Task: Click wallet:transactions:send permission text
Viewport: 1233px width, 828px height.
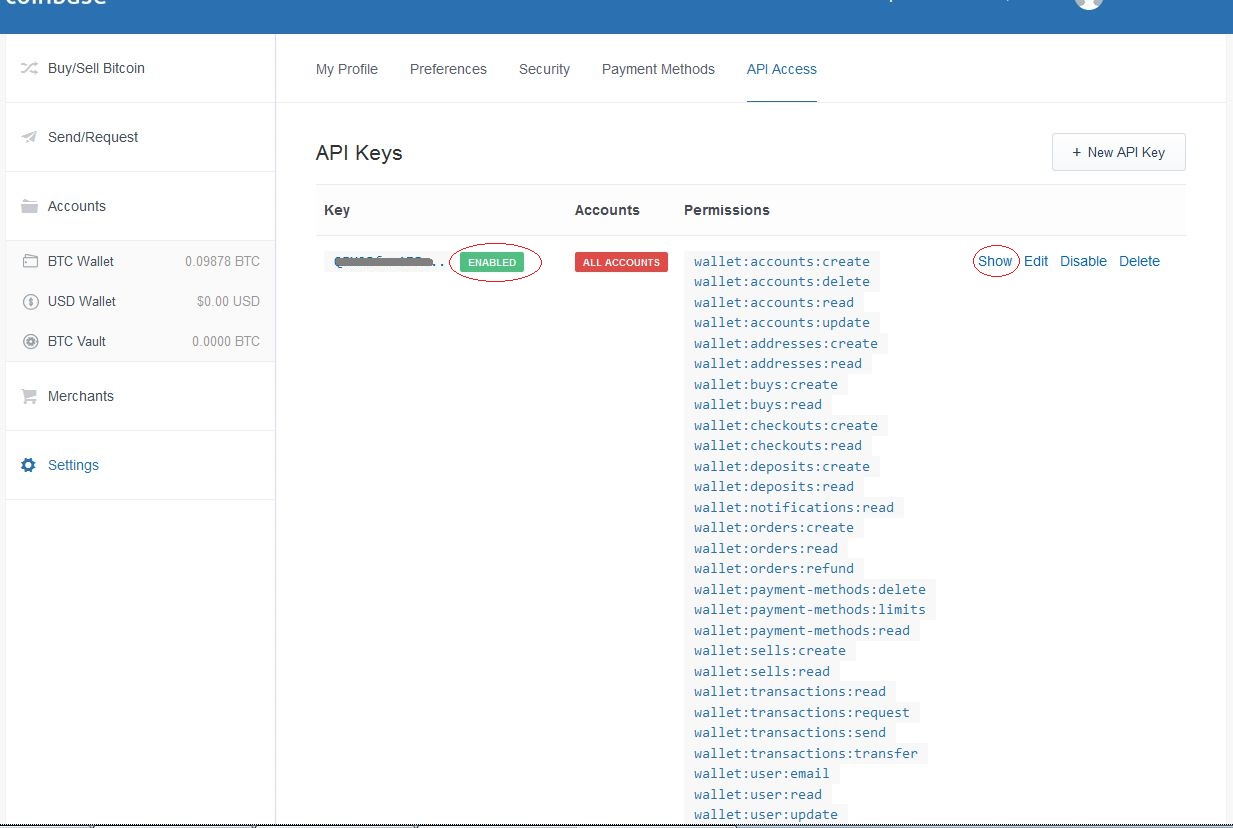Action: tap(790, 733)
